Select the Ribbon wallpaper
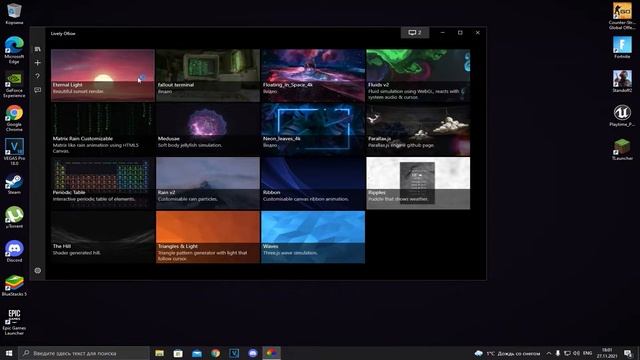This screenshot has height=360, width=640. click(x=313, y=183)
